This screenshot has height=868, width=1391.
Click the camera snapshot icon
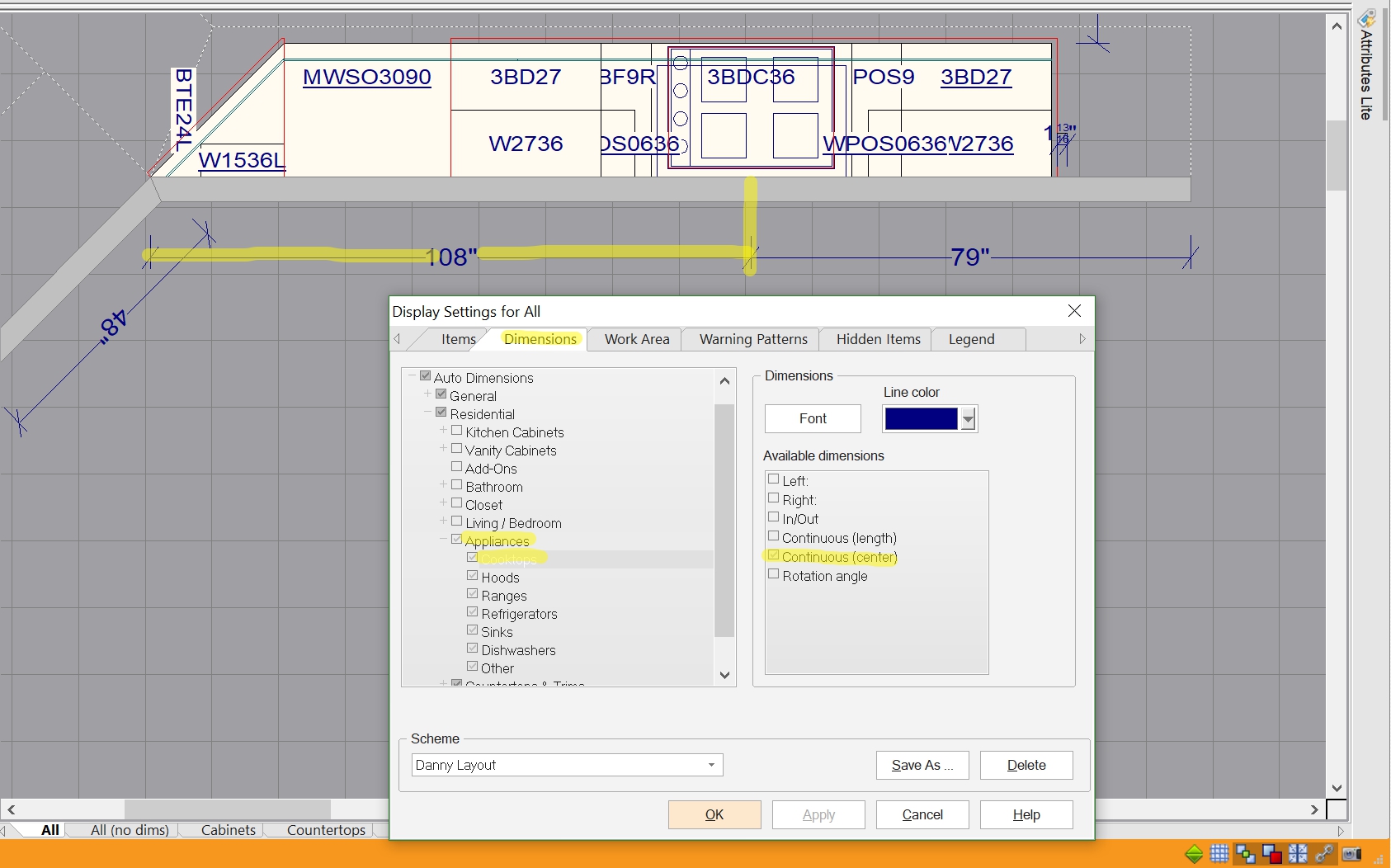(x=1351, y=854)
